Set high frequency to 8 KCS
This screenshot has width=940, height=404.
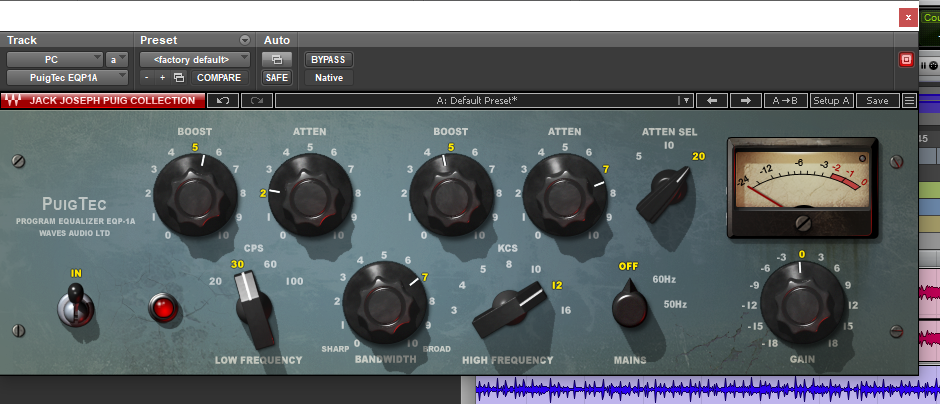point(508,264)
